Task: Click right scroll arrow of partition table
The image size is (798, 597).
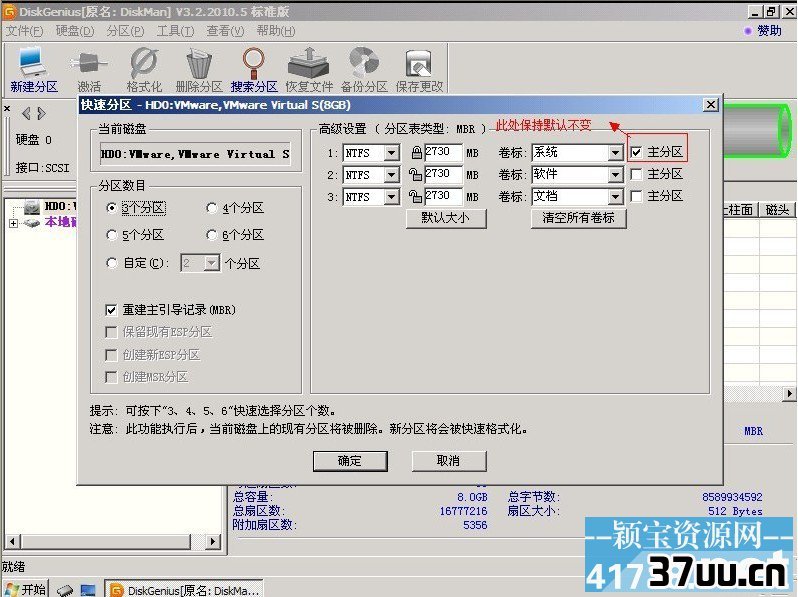Action: click(789, 393)
